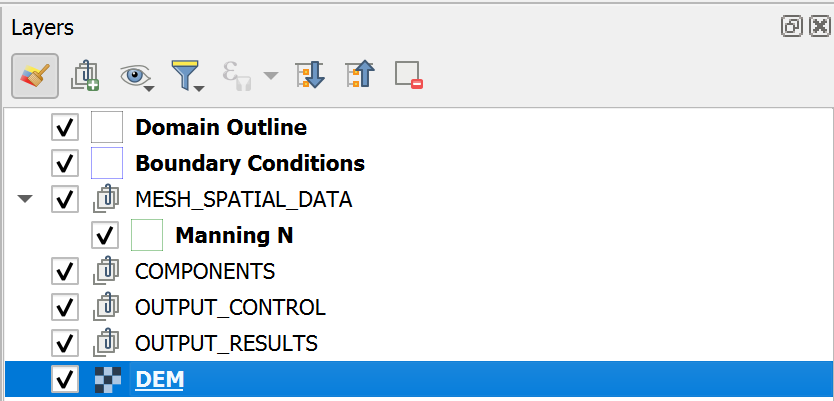
Task: Click the Manning N green symbol swatch
Action: coord(147,235)
